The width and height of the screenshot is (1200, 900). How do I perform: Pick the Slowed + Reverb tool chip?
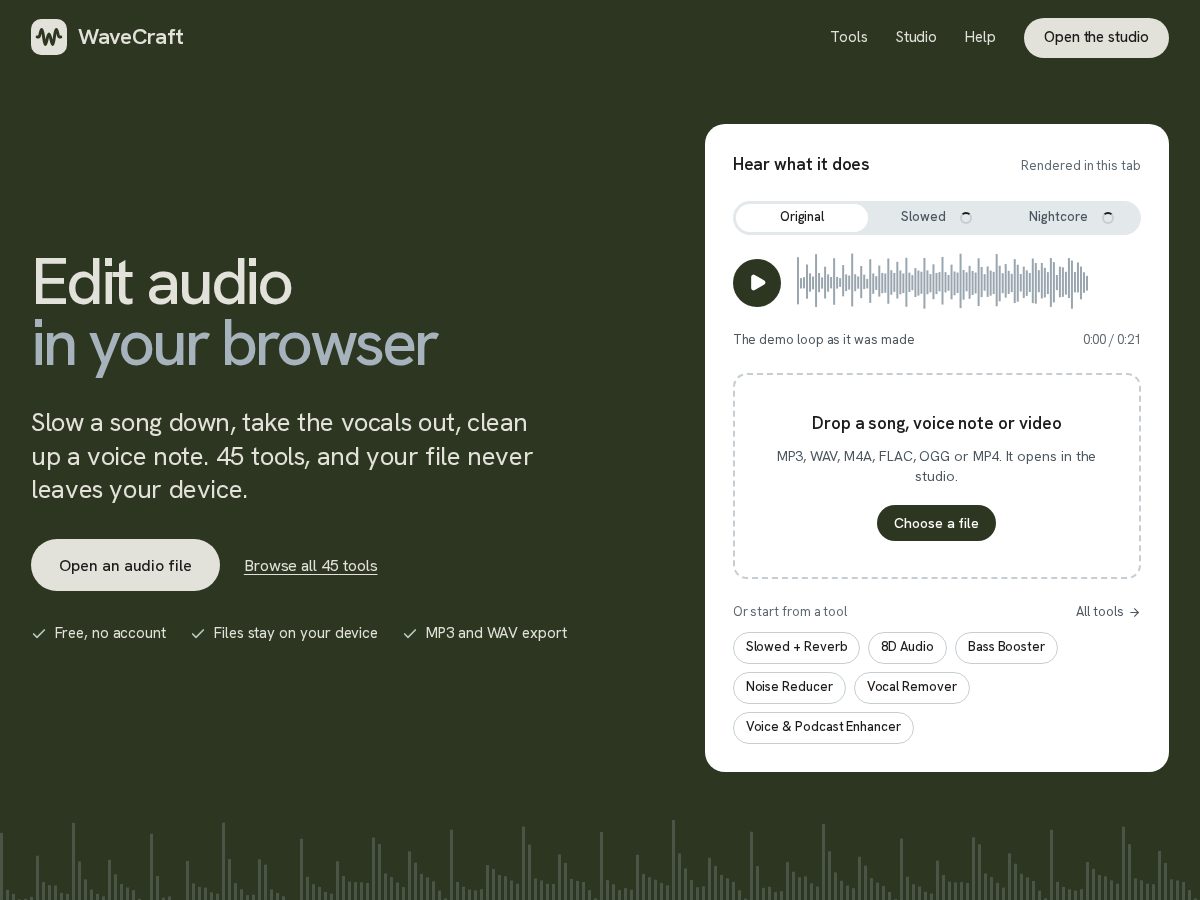[x=796, y=647]
